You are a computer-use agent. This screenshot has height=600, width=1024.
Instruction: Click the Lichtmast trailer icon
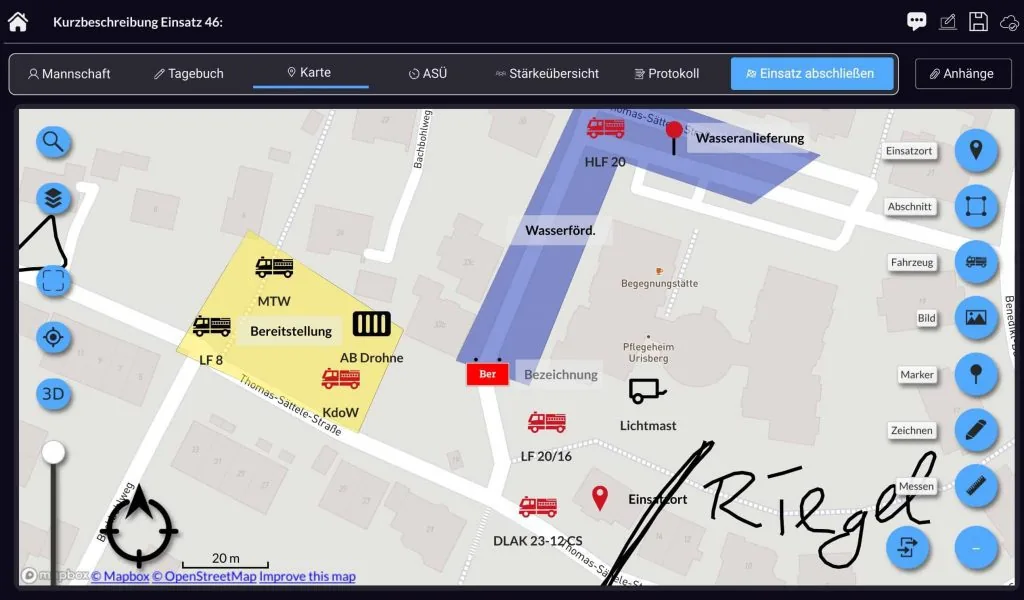[647, 390]
